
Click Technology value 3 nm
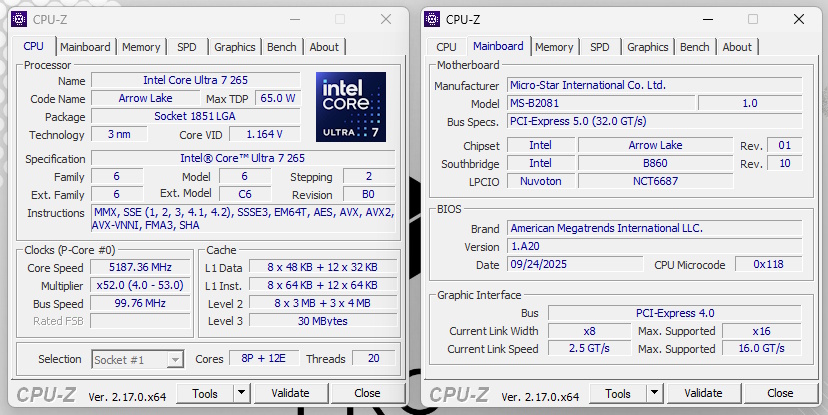[x=119, y=134]
